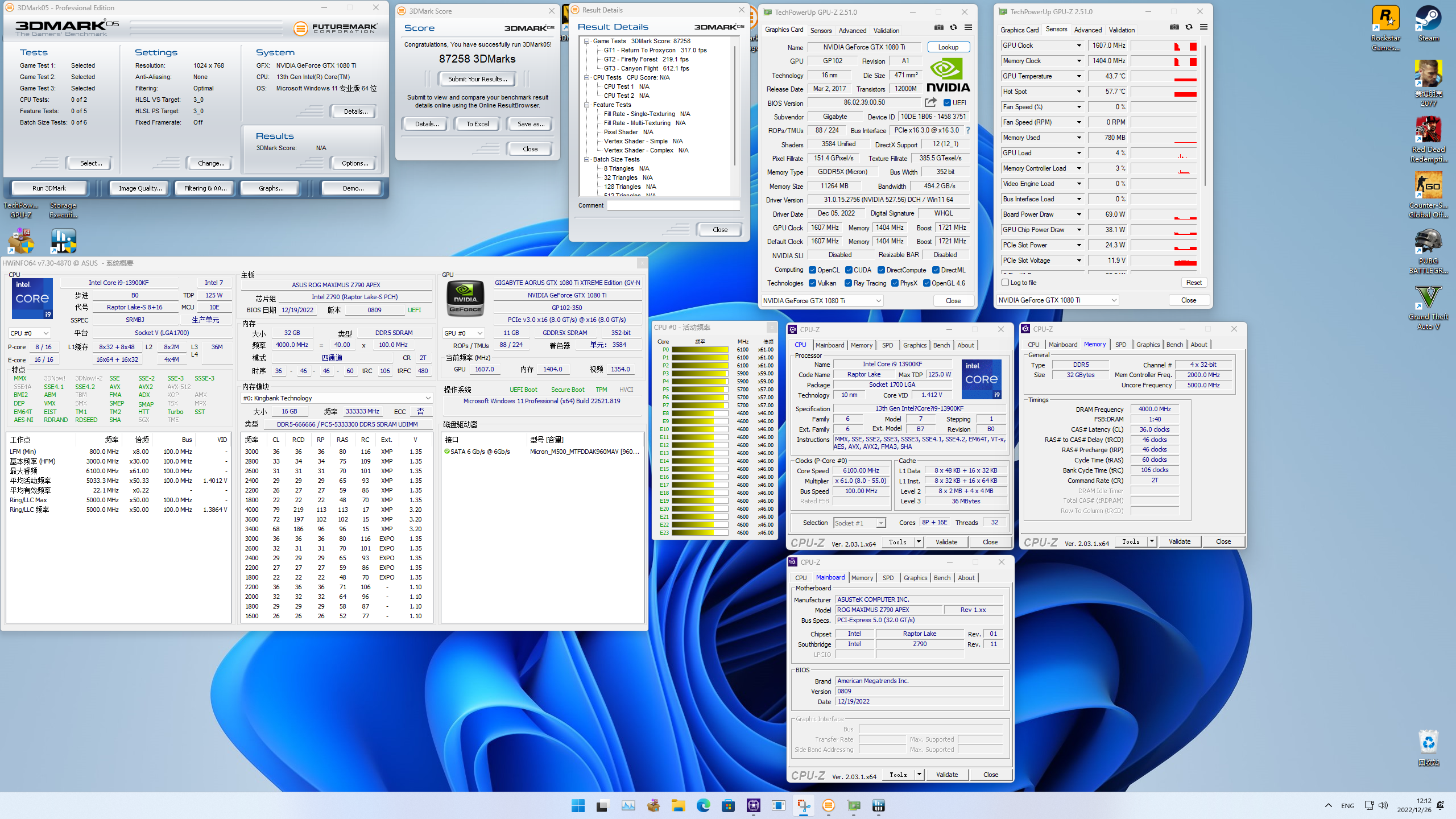Click the GPU Clock sensor graph
The width and height of the screenshot is (1456, 819).
[x=1164, y=45]
